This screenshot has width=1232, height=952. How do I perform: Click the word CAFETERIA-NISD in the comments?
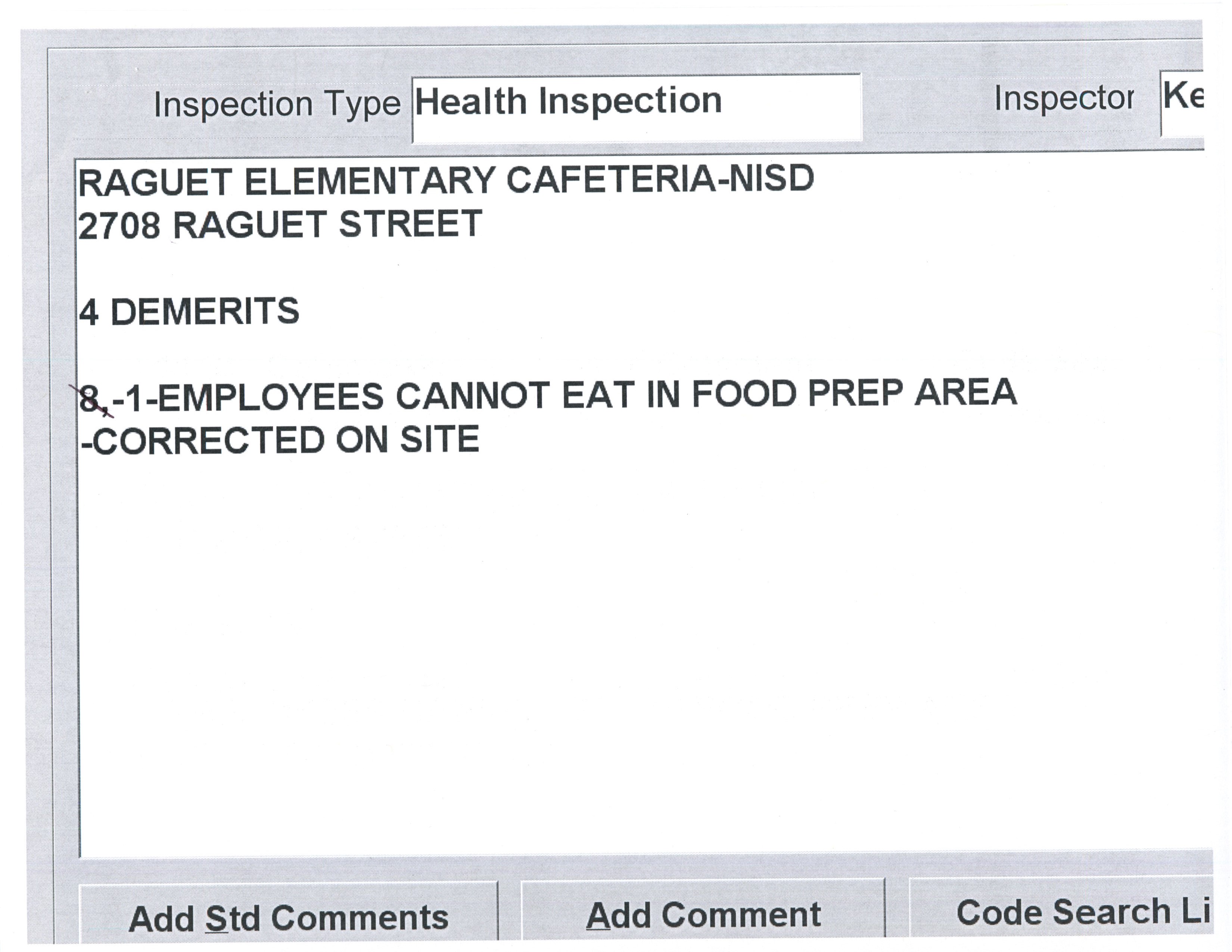[660, 180]
